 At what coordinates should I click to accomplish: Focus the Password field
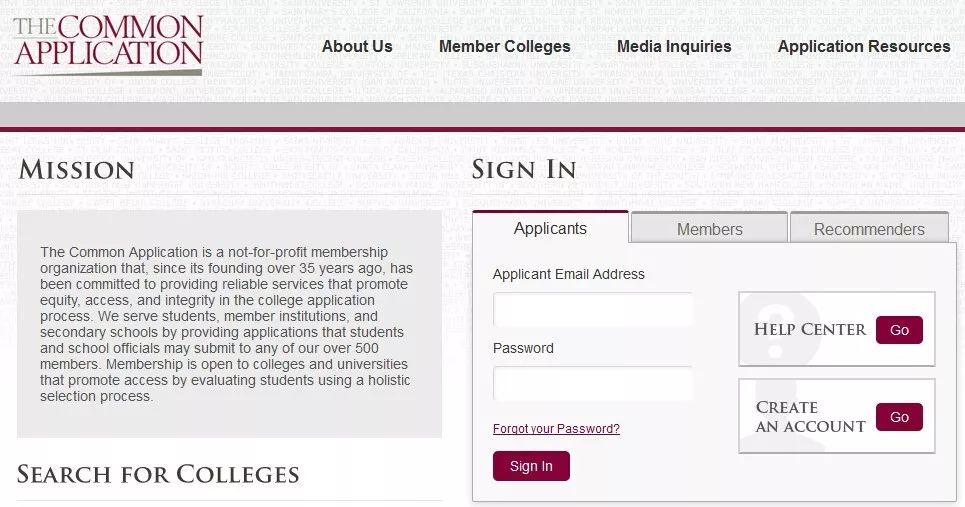(593, 383)
